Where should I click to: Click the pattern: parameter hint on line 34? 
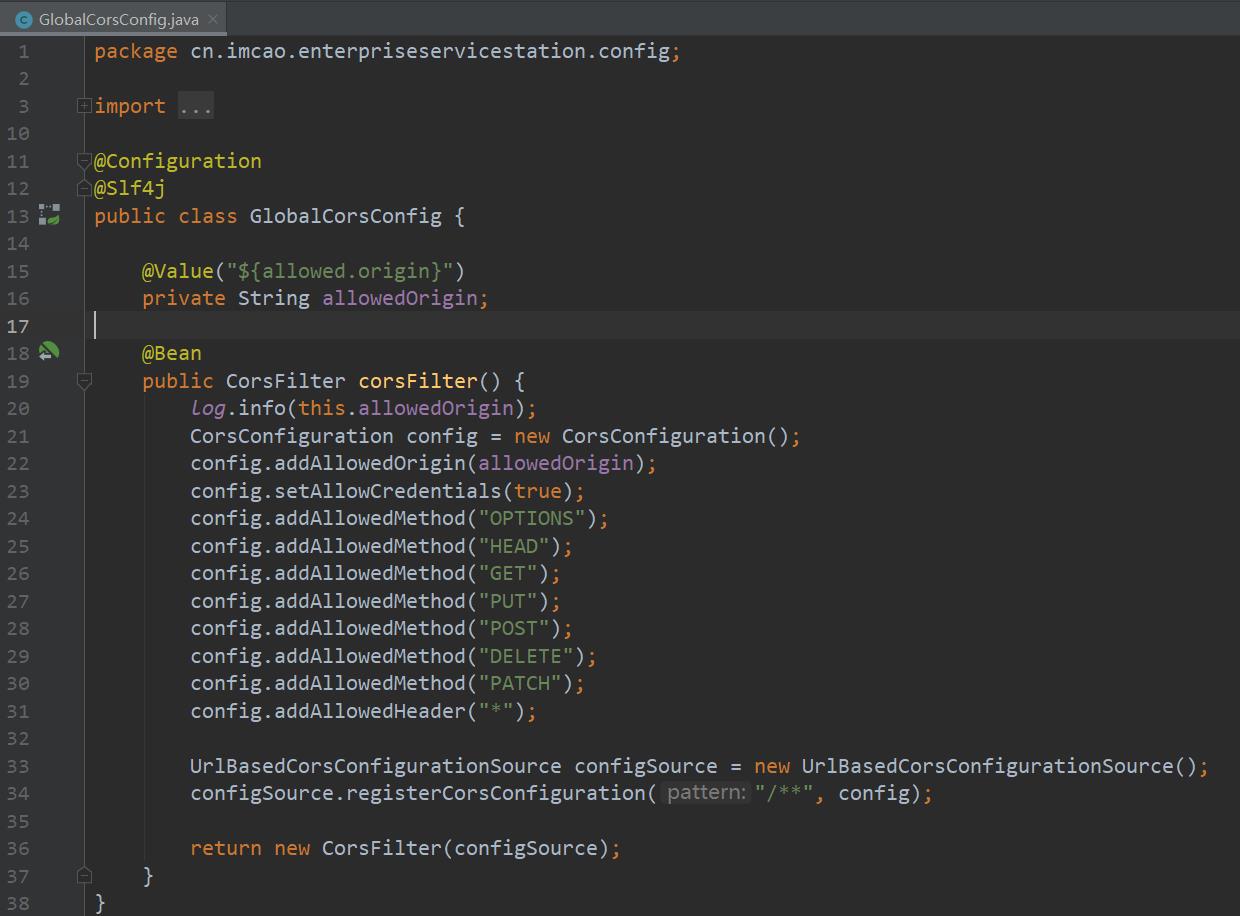pos(706,793)
